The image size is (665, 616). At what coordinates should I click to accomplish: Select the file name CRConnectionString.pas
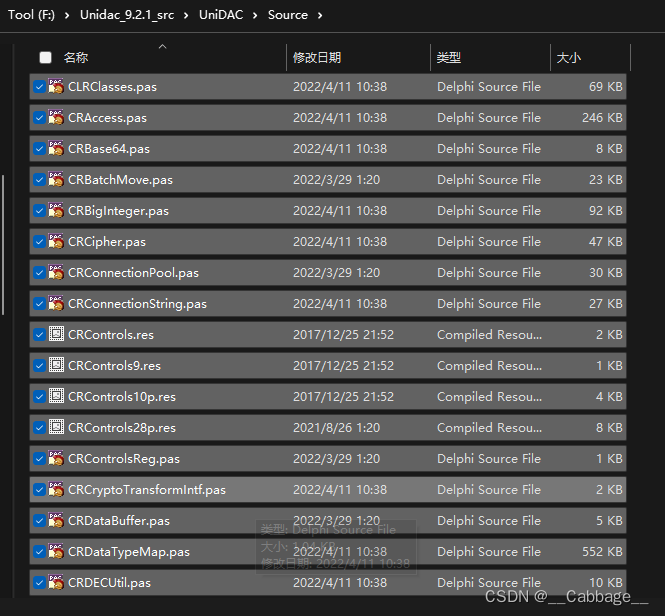137,304
